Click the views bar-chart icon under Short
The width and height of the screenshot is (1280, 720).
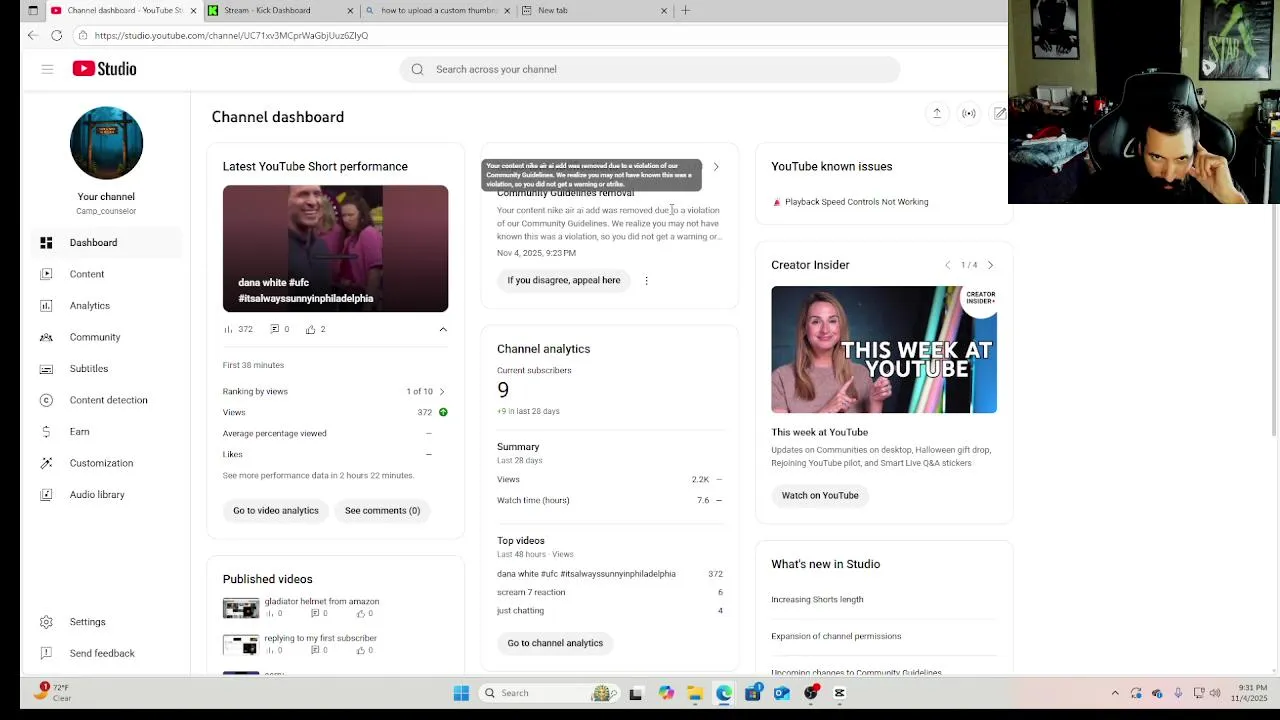pyautogui.click(x=228, y=329)
